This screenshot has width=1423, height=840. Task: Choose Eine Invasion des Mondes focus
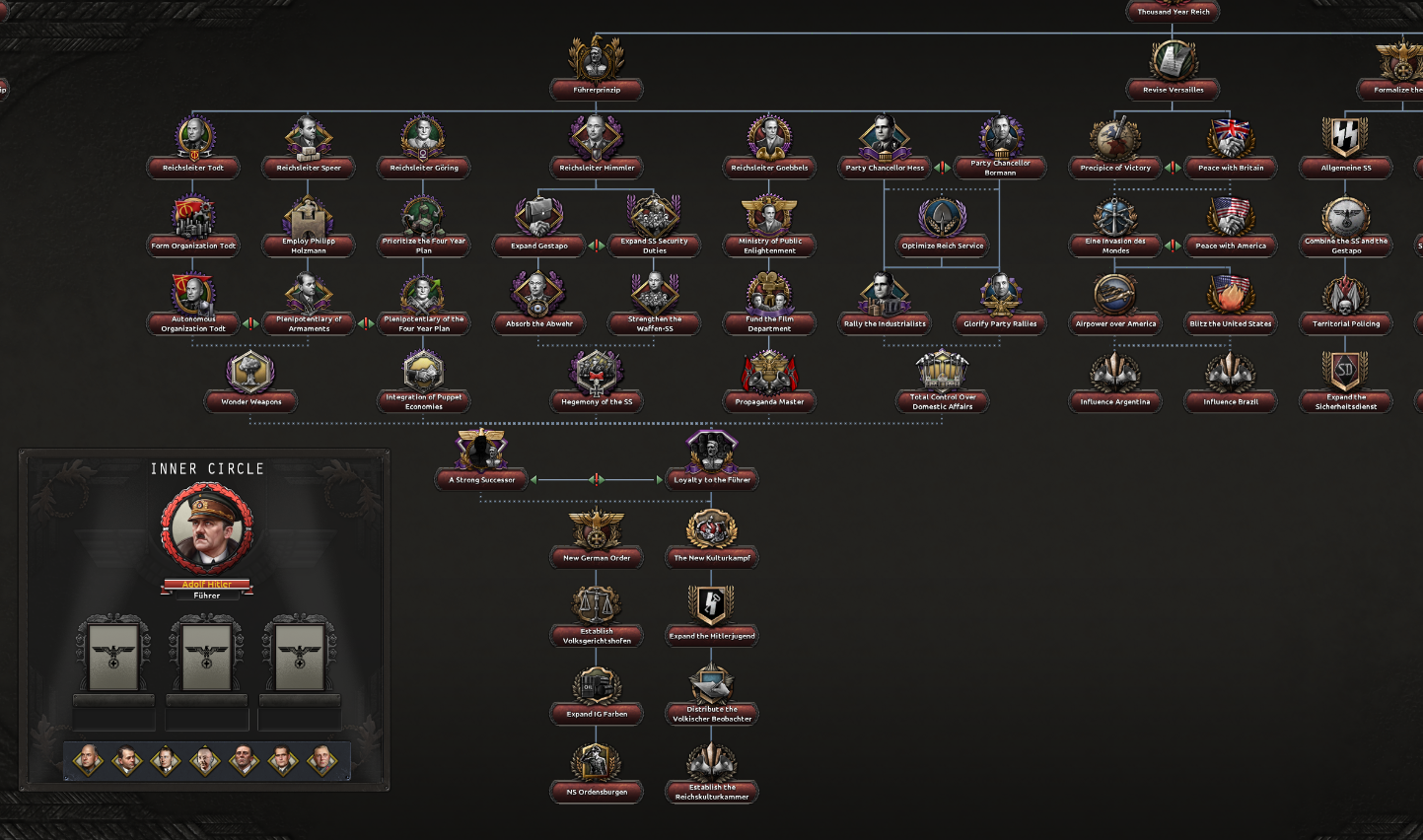[1115, 225]
